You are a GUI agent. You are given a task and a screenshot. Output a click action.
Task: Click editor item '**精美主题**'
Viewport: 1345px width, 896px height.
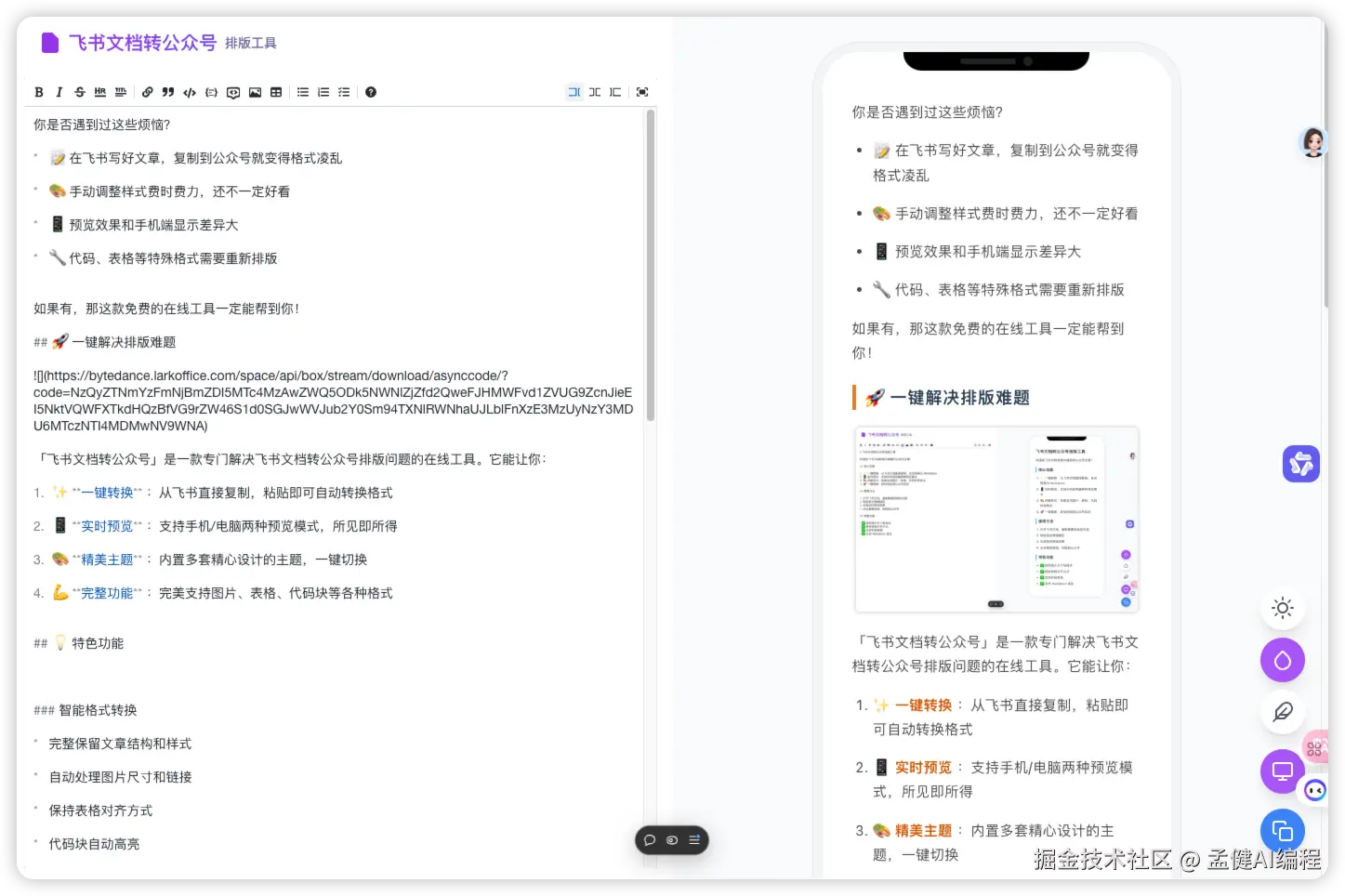(x=107, y=560)
